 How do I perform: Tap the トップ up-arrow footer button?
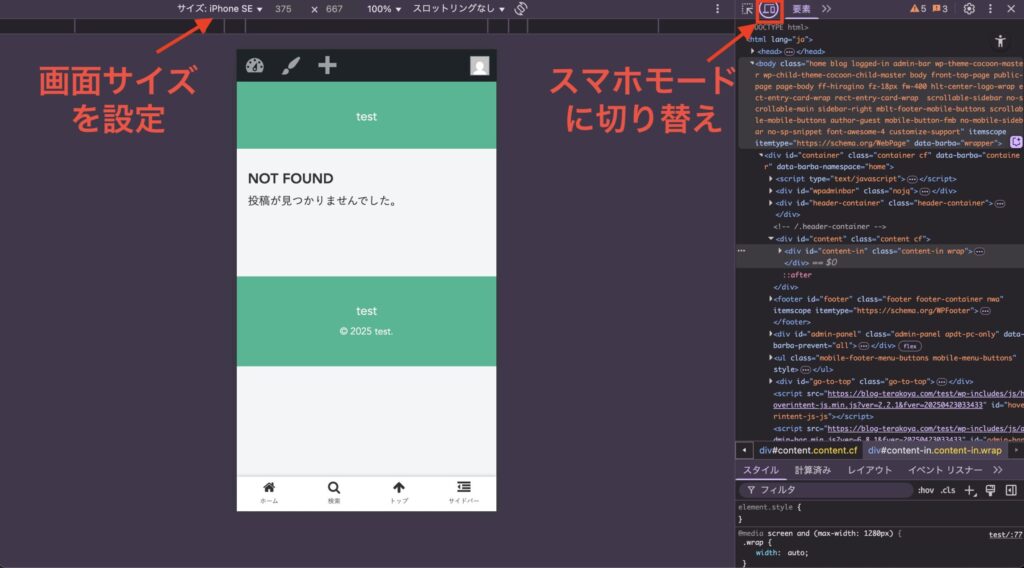398,492
